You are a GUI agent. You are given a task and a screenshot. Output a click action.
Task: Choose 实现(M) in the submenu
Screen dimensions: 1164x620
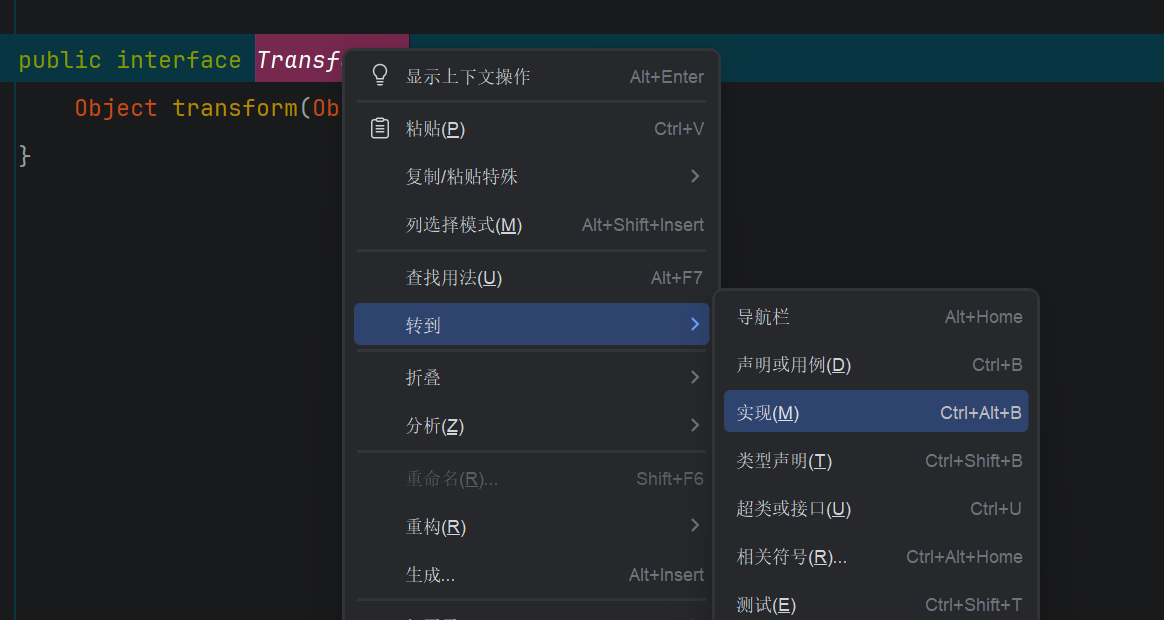click(876, 411)
